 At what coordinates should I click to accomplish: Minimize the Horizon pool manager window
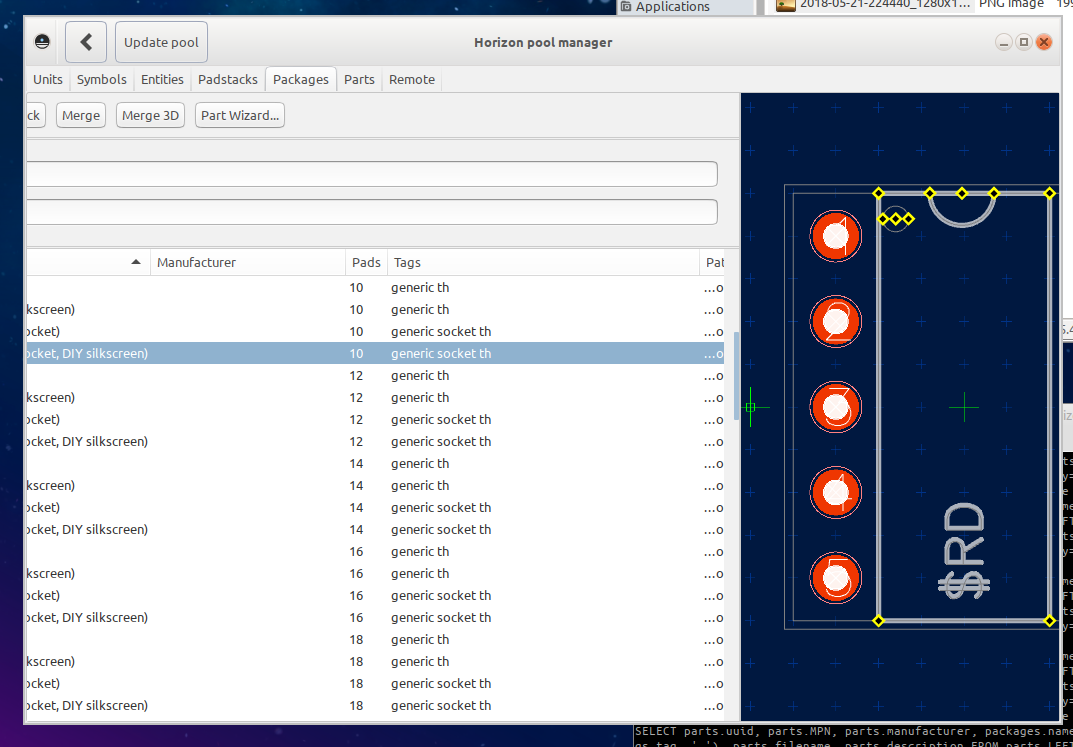[1004, 42]
